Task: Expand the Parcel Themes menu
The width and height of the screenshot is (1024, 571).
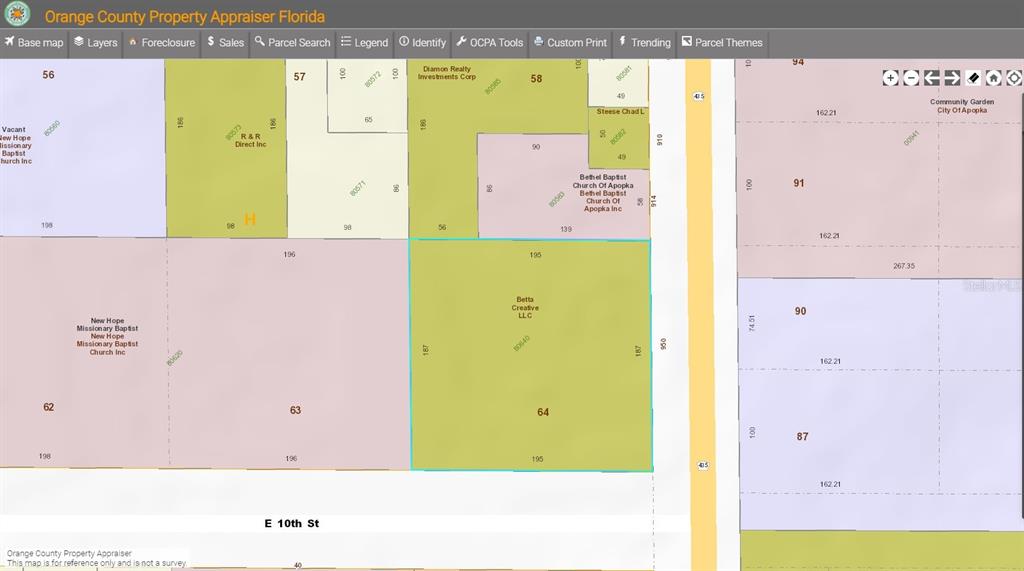Action: [721, 43]
